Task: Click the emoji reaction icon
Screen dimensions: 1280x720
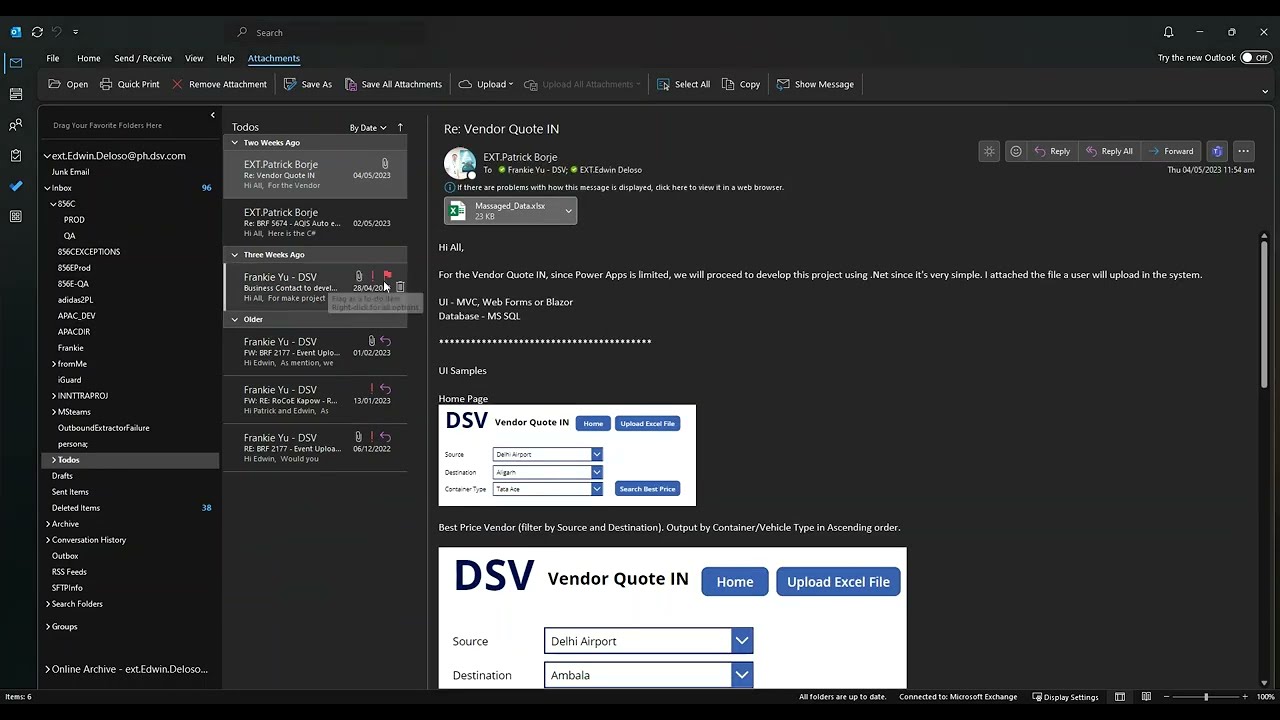Action: click(1016, 151)
